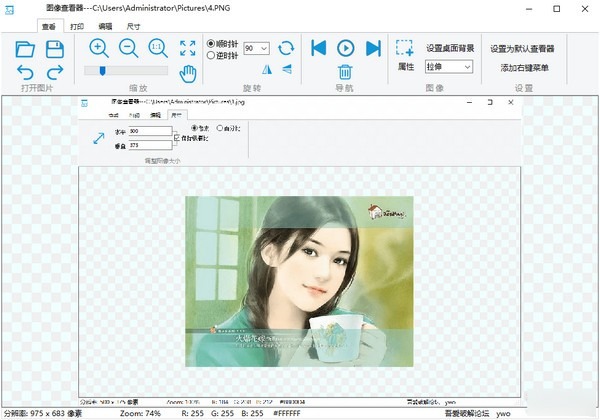Click 分辨率 975 x 683 status text
Image resolution: width=600 pixels, height=420 pixels.
tap(42, 413)
